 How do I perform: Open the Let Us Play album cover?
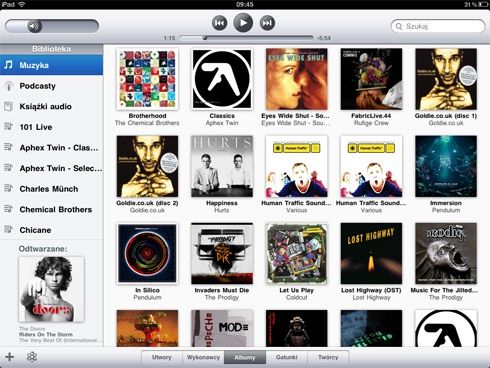tap(297, 253)
